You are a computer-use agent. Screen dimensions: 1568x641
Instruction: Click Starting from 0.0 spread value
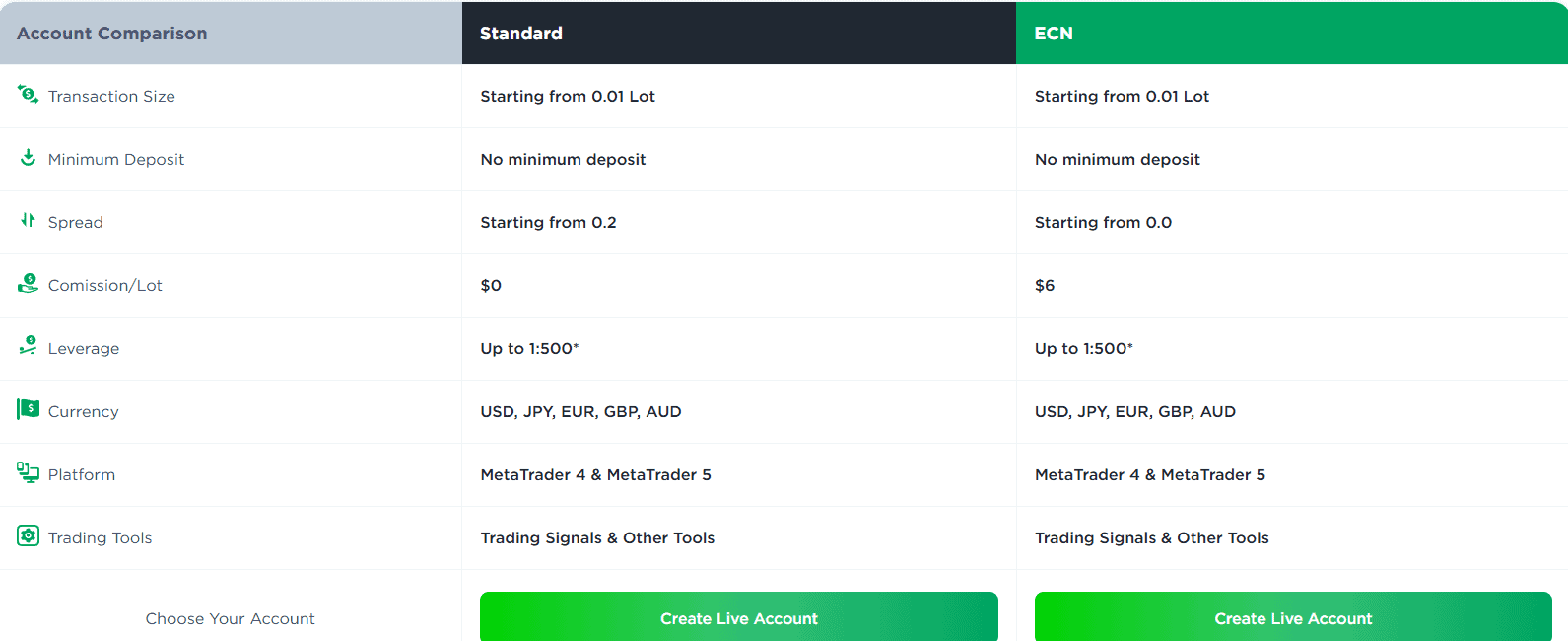[1102, 222]
